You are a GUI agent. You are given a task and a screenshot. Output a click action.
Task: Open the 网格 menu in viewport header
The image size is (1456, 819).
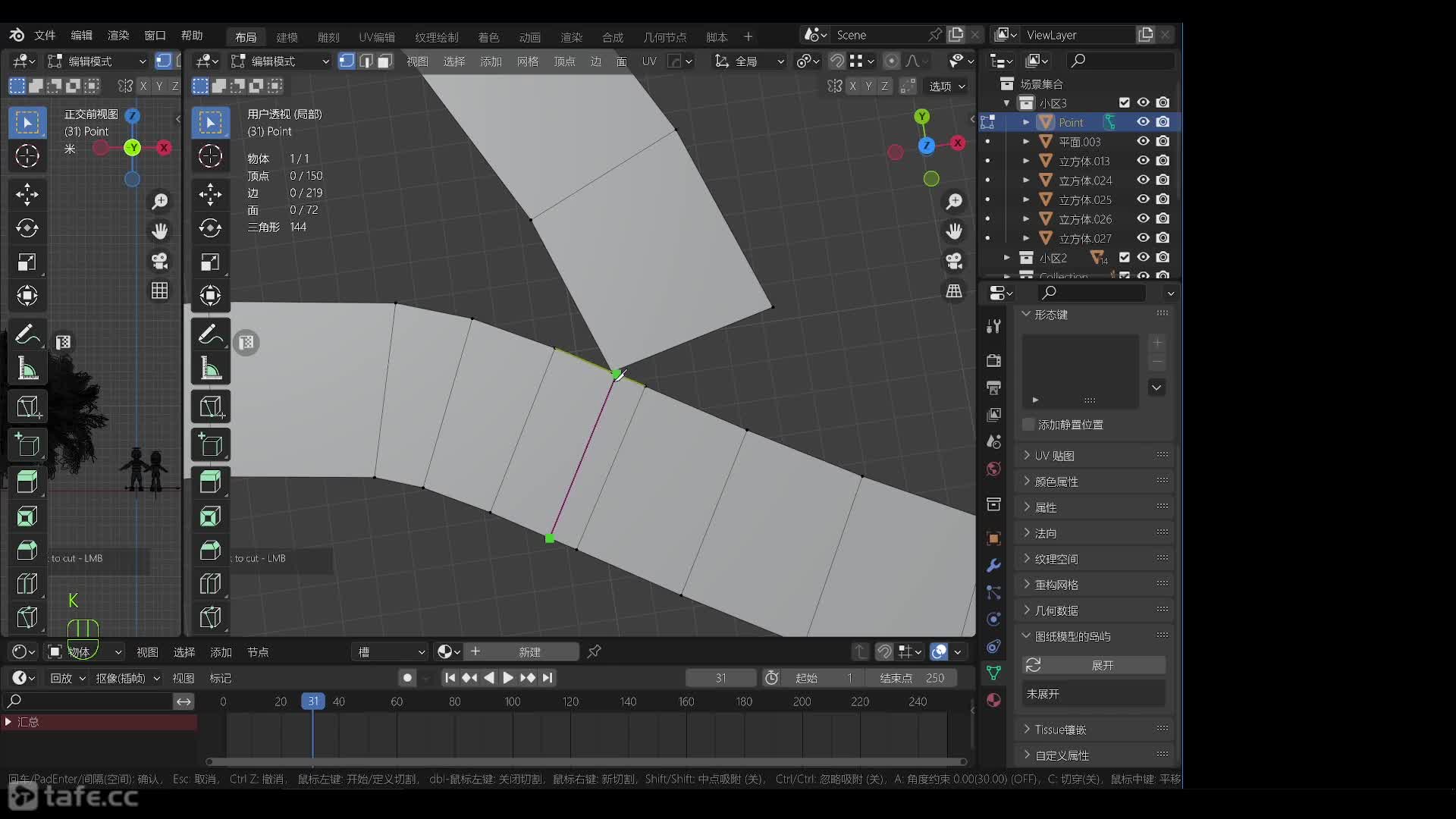(528, 61)
